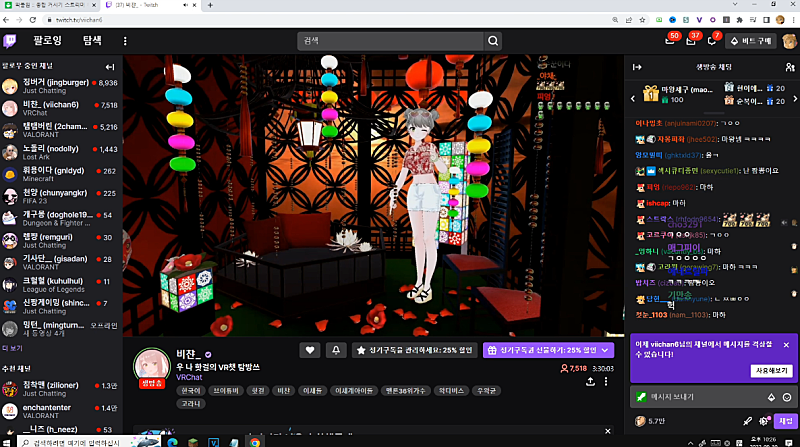Viewport: 800px width, 447px height.
Task: Click the share stream icon
Action: click(590, 381)
